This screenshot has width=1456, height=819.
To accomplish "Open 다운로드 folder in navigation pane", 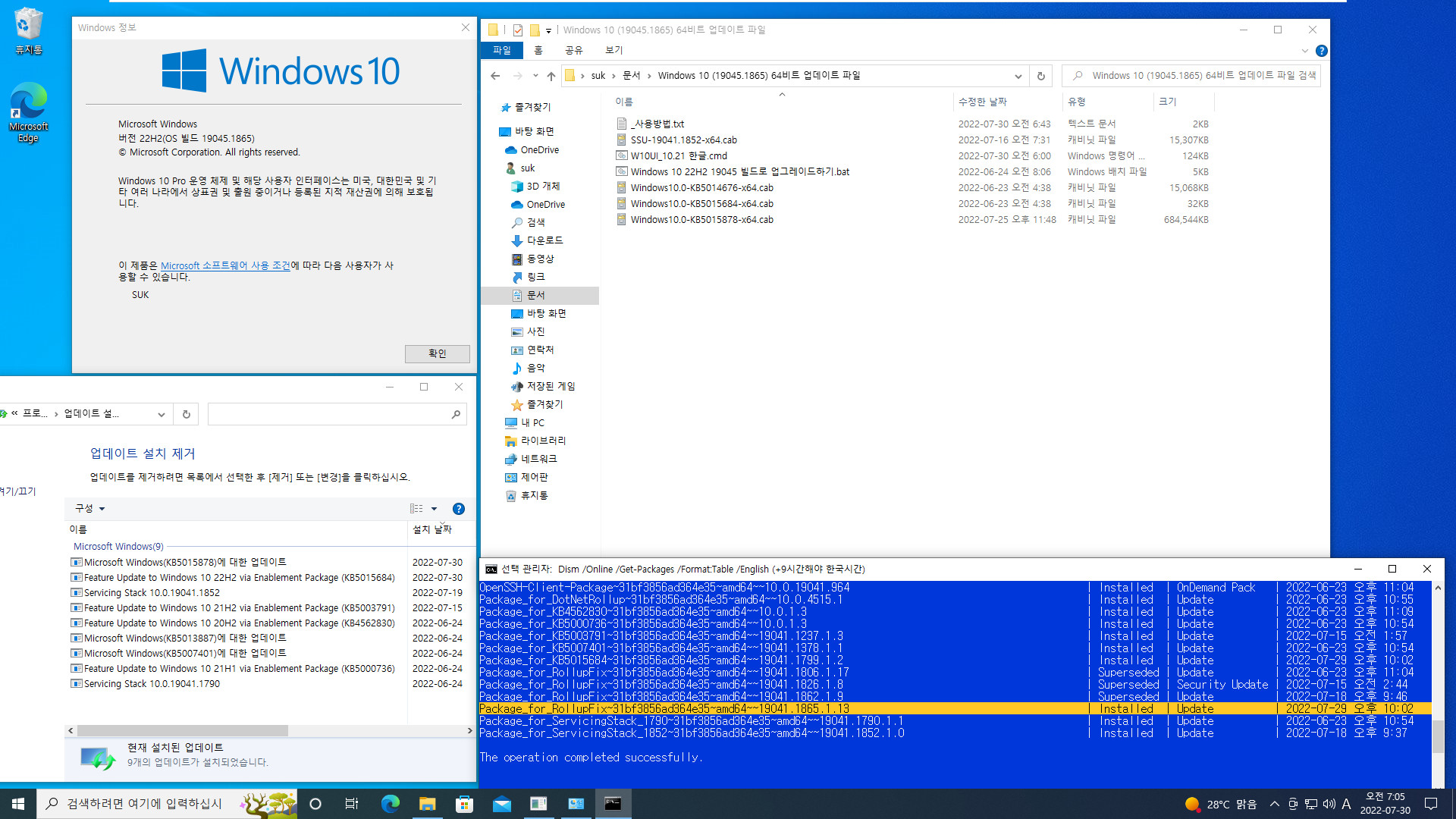I will point(544,240).
